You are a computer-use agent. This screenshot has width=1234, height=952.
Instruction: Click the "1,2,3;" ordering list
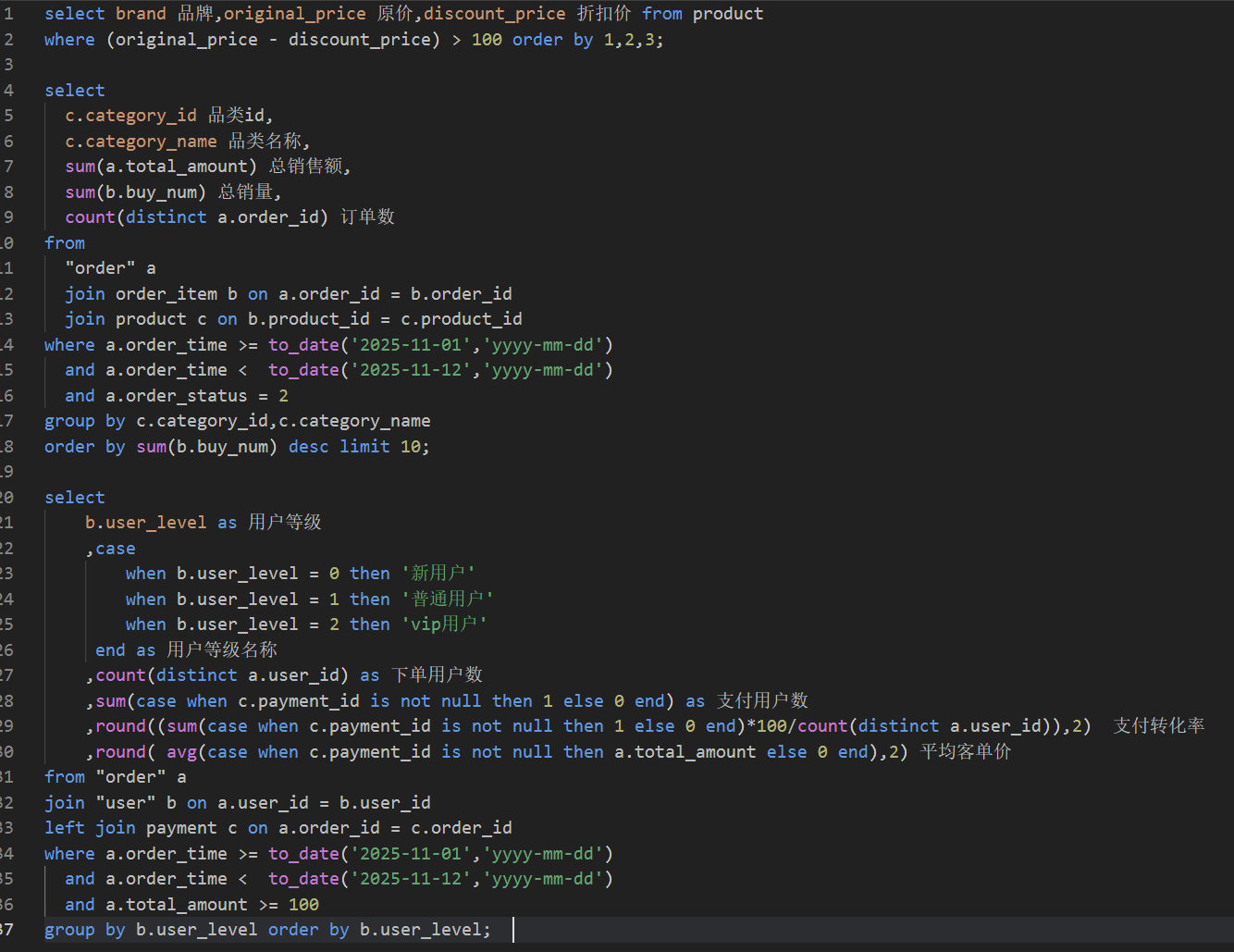(x=634, y=40)
